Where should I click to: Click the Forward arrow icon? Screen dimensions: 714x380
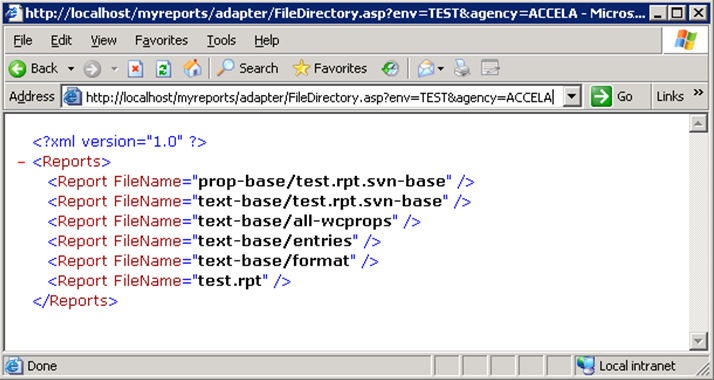[92, 69]
